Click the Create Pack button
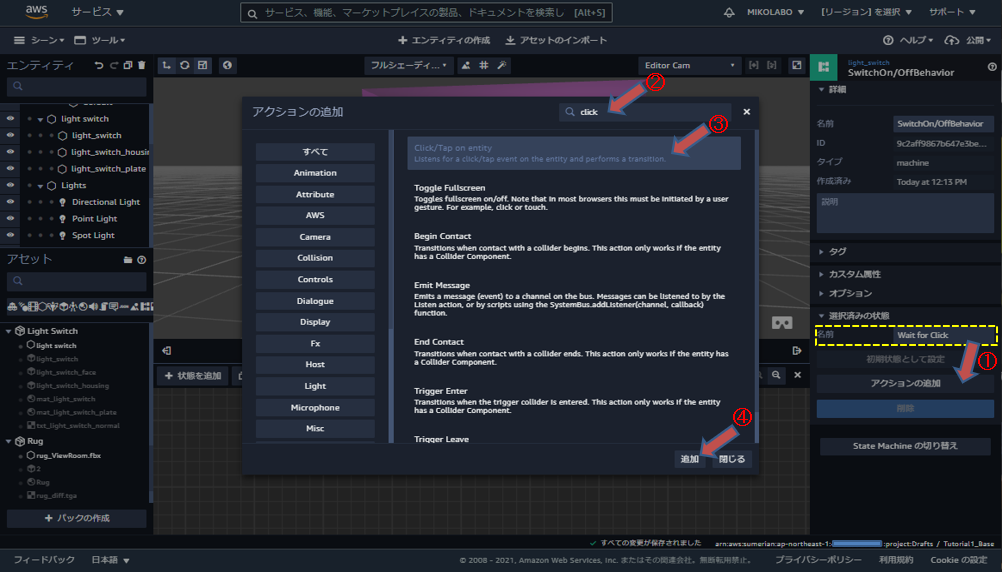 coord(77,518)
